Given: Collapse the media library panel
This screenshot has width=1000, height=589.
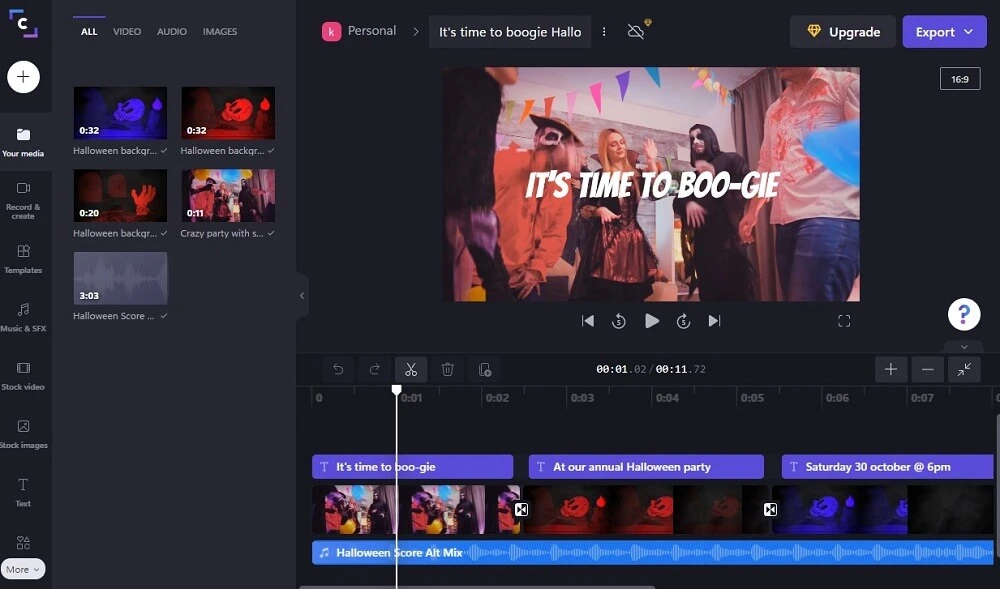Looking at the screenshot, I should point(302,295).
